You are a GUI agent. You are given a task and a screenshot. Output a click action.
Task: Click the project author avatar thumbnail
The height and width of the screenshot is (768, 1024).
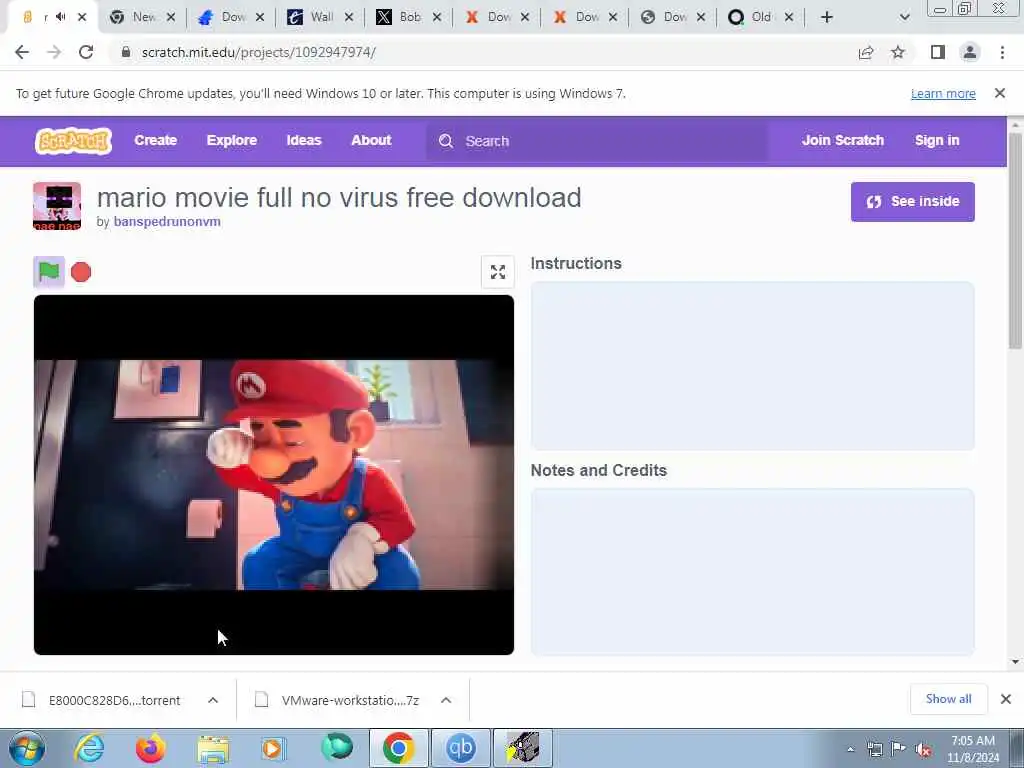(57, 206)
